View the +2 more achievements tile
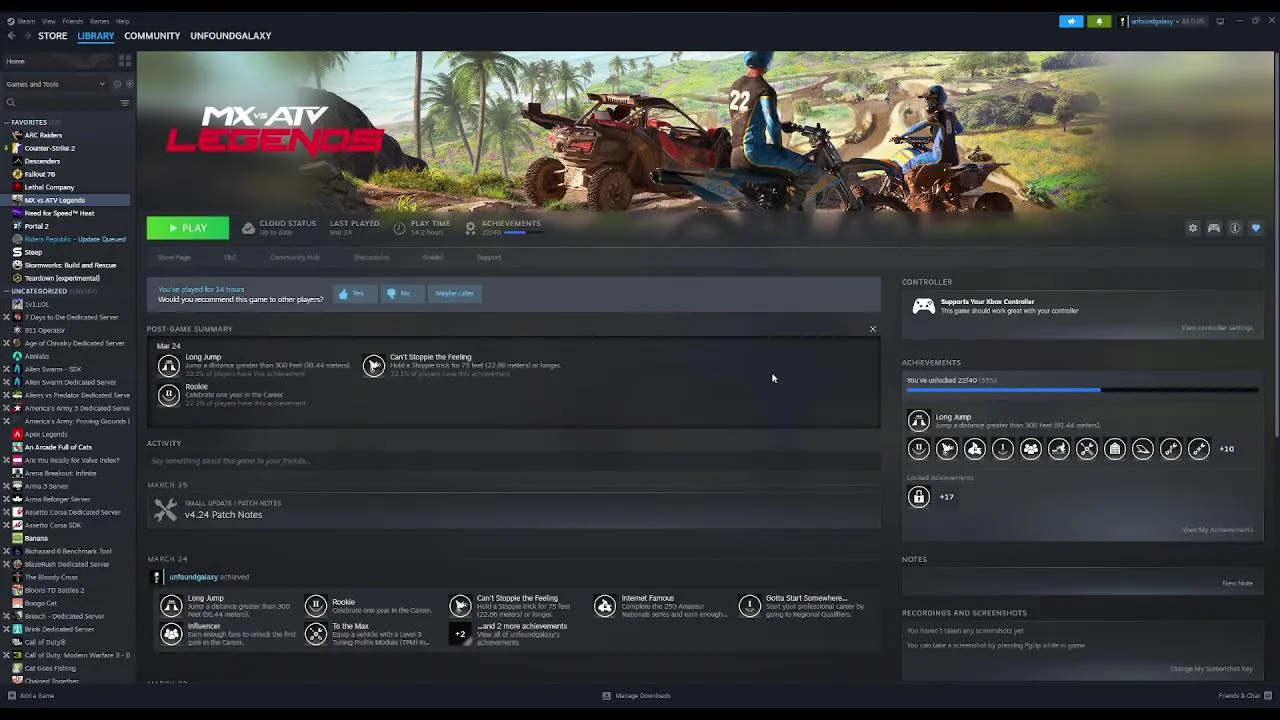This screenshot has height=720, width=1280. (x=460, y=634)
